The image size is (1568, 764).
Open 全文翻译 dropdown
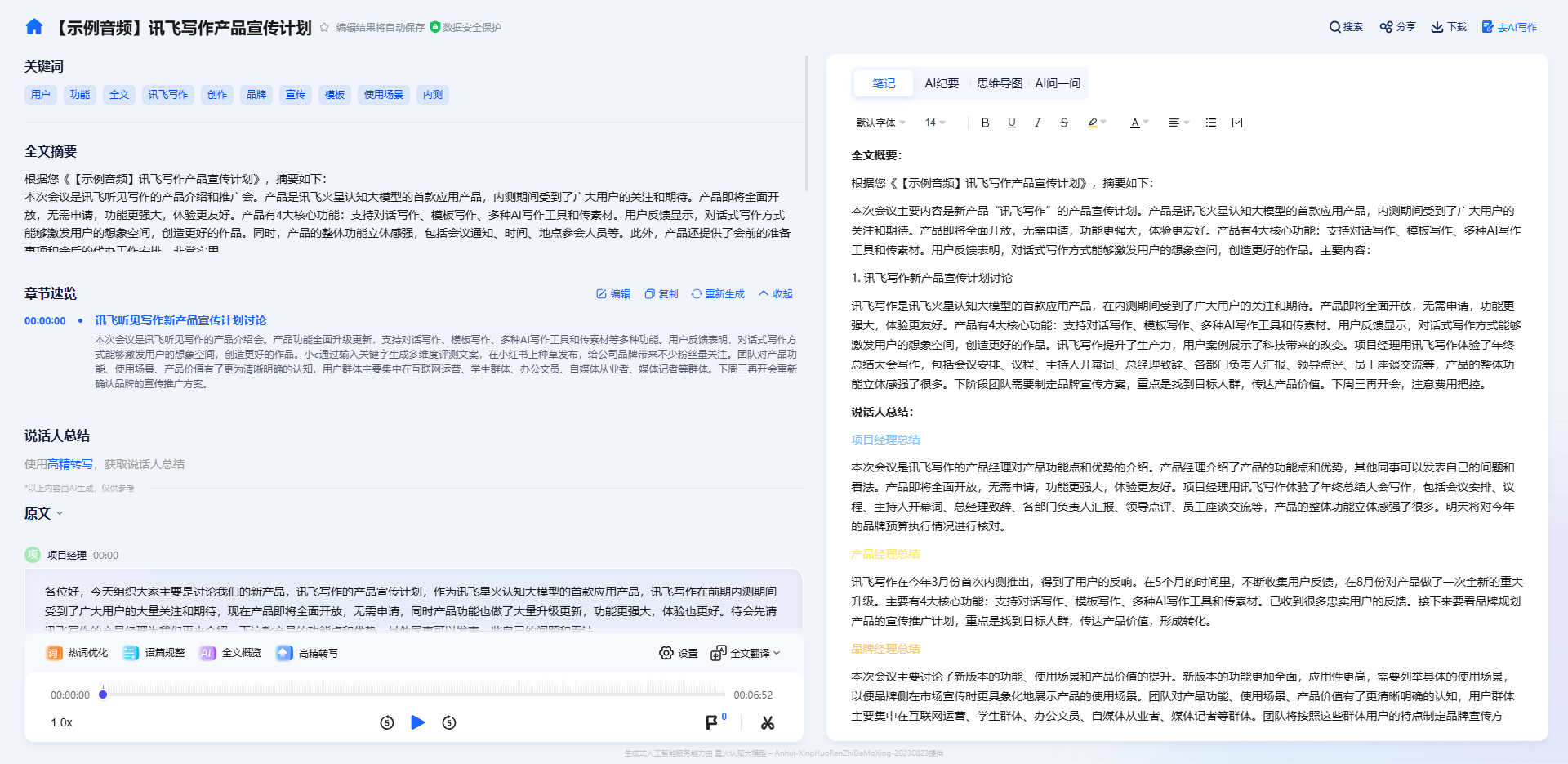pyautogui.click(x=746, y=653)
